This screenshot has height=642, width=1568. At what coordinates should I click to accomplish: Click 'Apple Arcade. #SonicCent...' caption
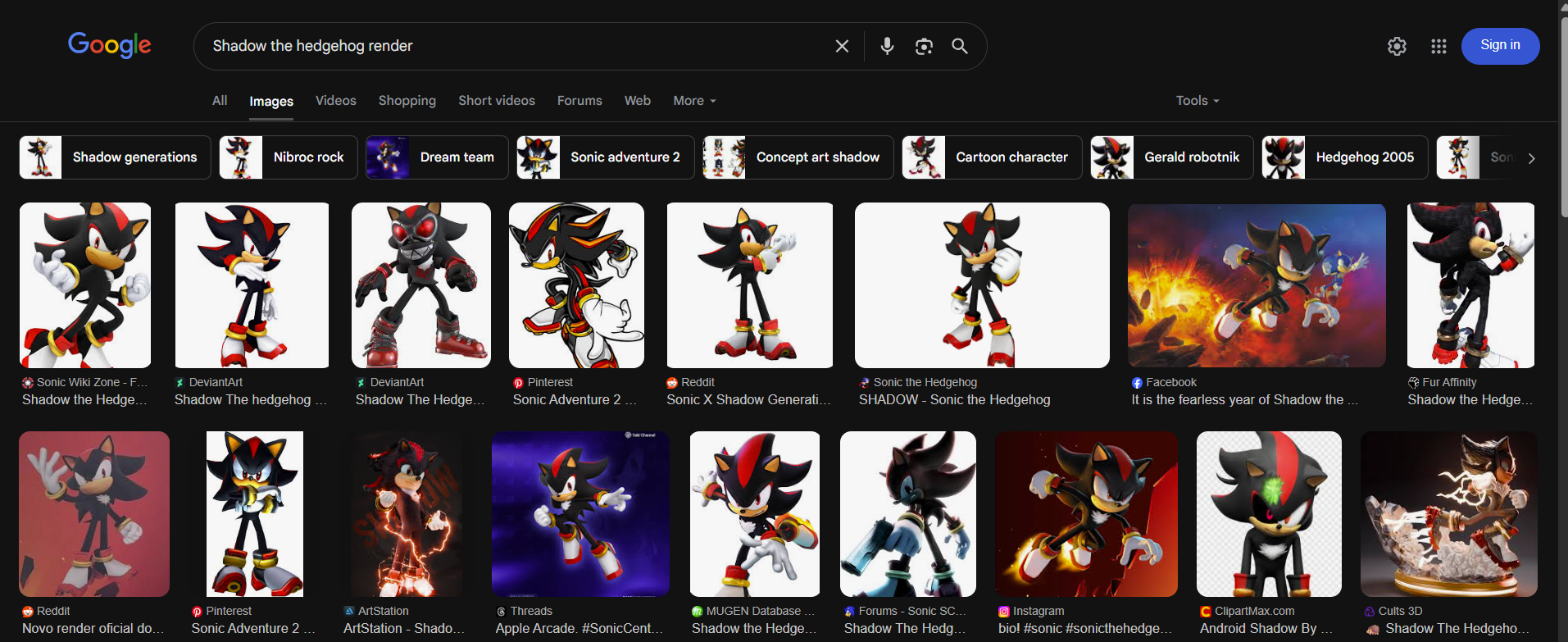click(579, 628)
